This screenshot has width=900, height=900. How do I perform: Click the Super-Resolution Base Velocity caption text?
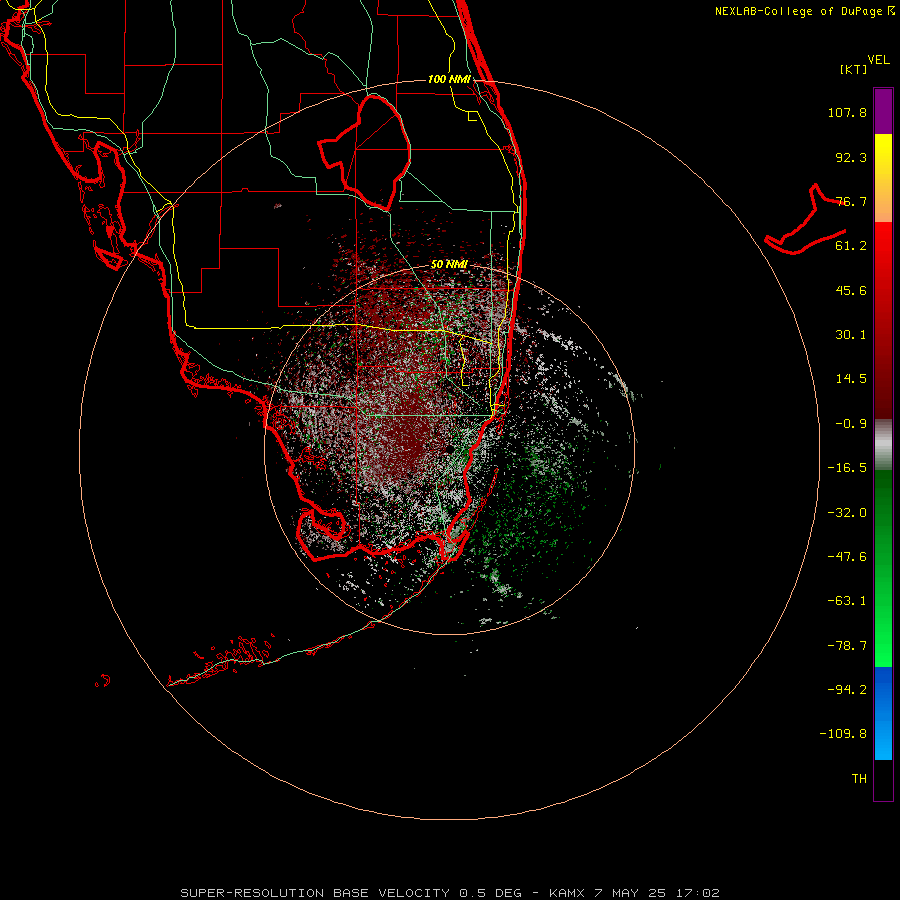[x=449, y=893]
